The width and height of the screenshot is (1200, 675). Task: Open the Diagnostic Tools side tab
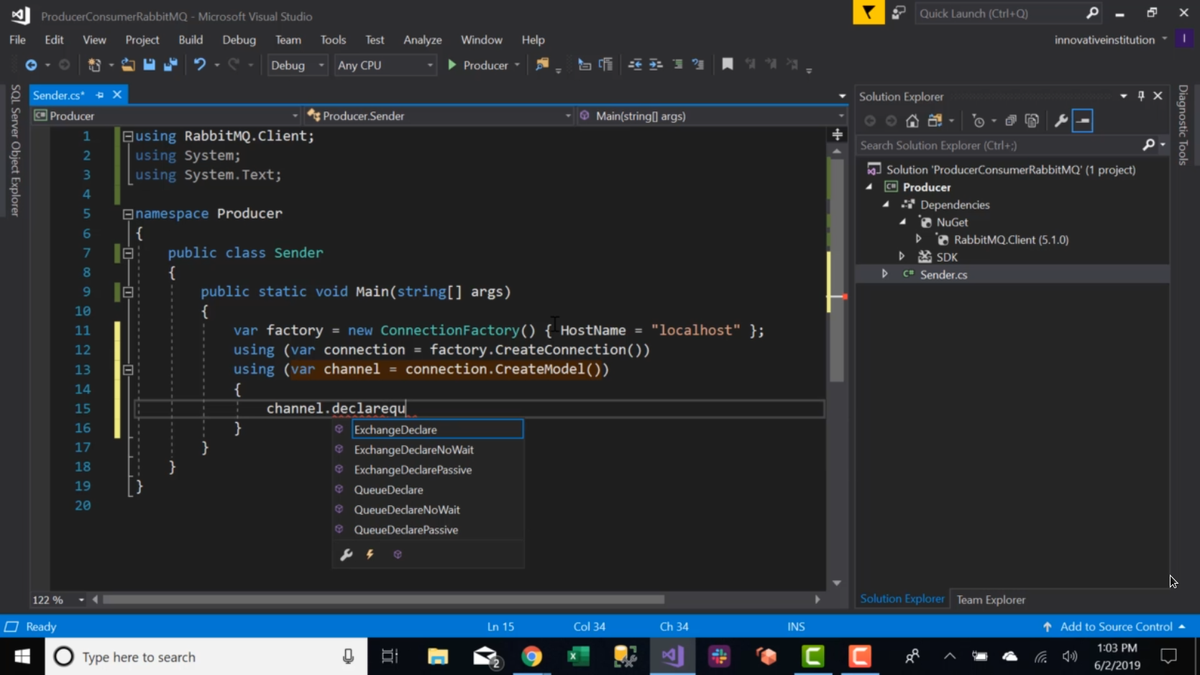[x=1183, y=125]
